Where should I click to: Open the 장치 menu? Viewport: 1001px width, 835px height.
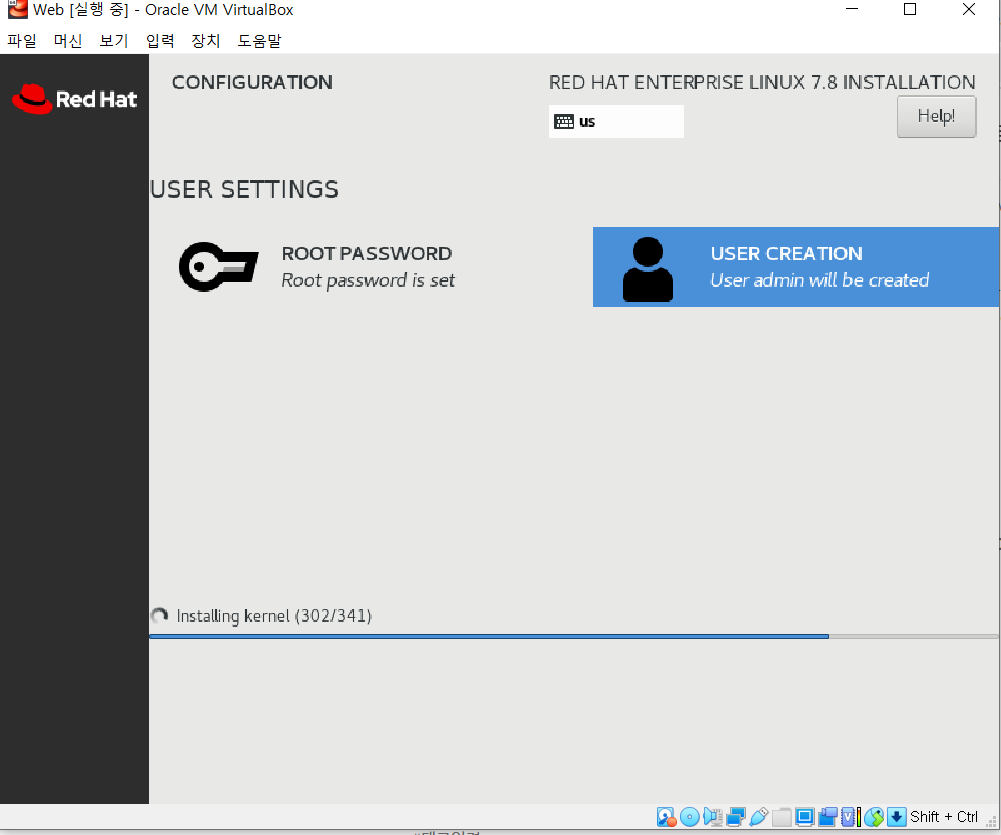click(x=206, y=41)
